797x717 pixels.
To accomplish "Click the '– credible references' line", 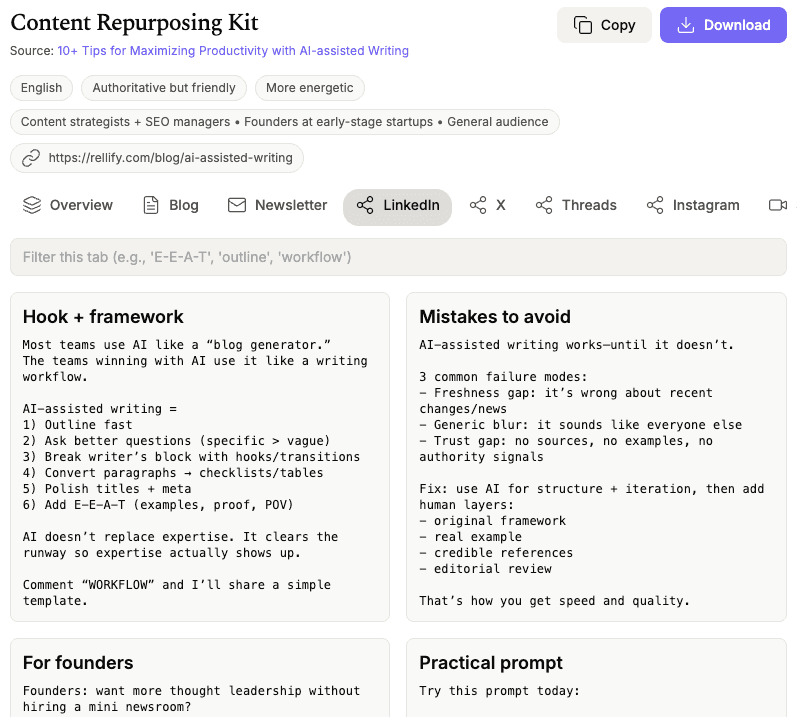I will 496,553.
